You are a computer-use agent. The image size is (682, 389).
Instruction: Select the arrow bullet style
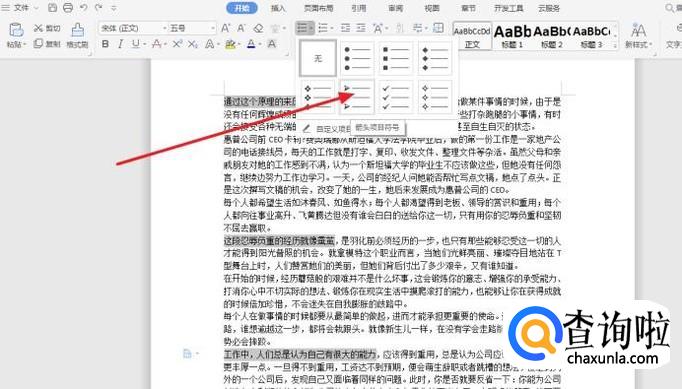coord(357,97)
